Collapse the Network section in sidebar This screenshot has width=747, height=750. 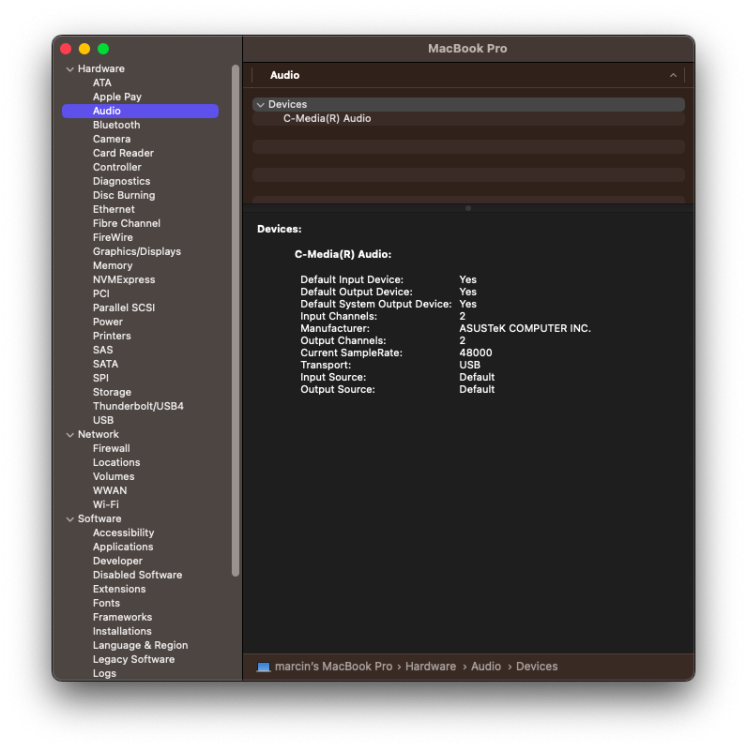[70, 434]
